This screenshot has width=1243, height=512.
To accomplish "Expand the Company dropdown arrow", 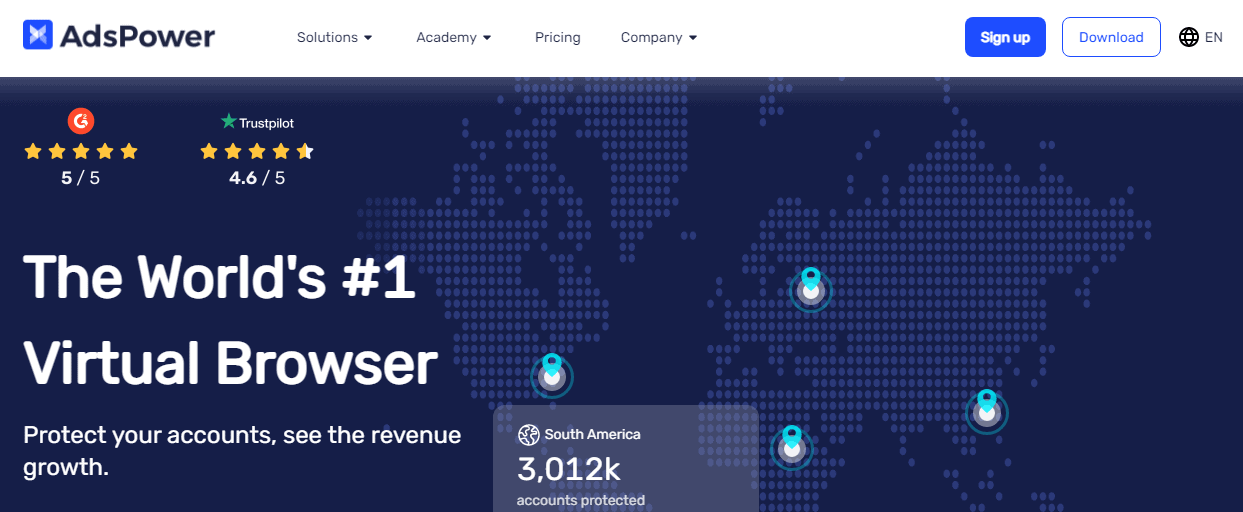I will [693, 38].
